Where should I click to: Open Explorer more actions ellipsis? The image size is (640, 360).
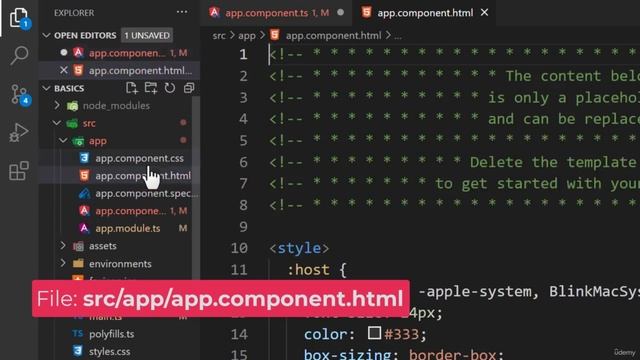182,12
